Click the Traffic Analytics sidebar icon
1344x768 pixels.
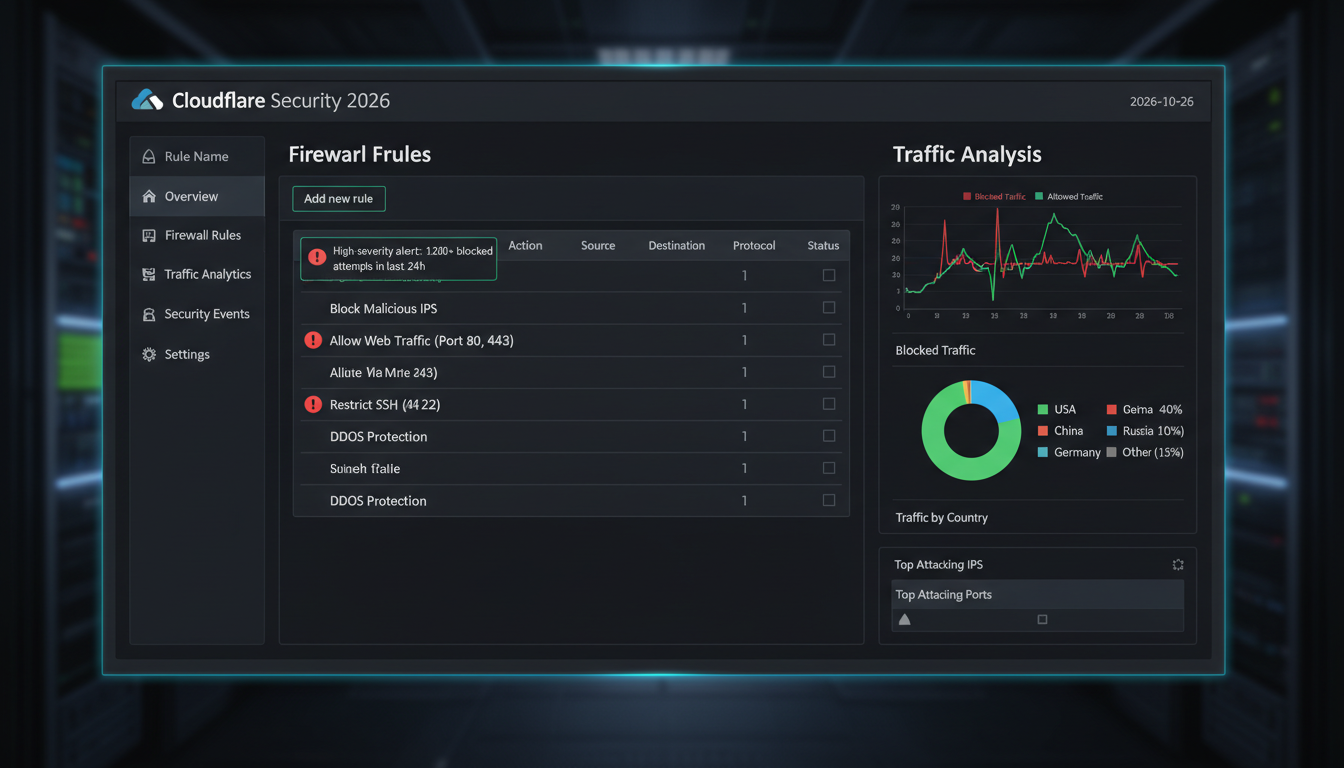point(149,274)
